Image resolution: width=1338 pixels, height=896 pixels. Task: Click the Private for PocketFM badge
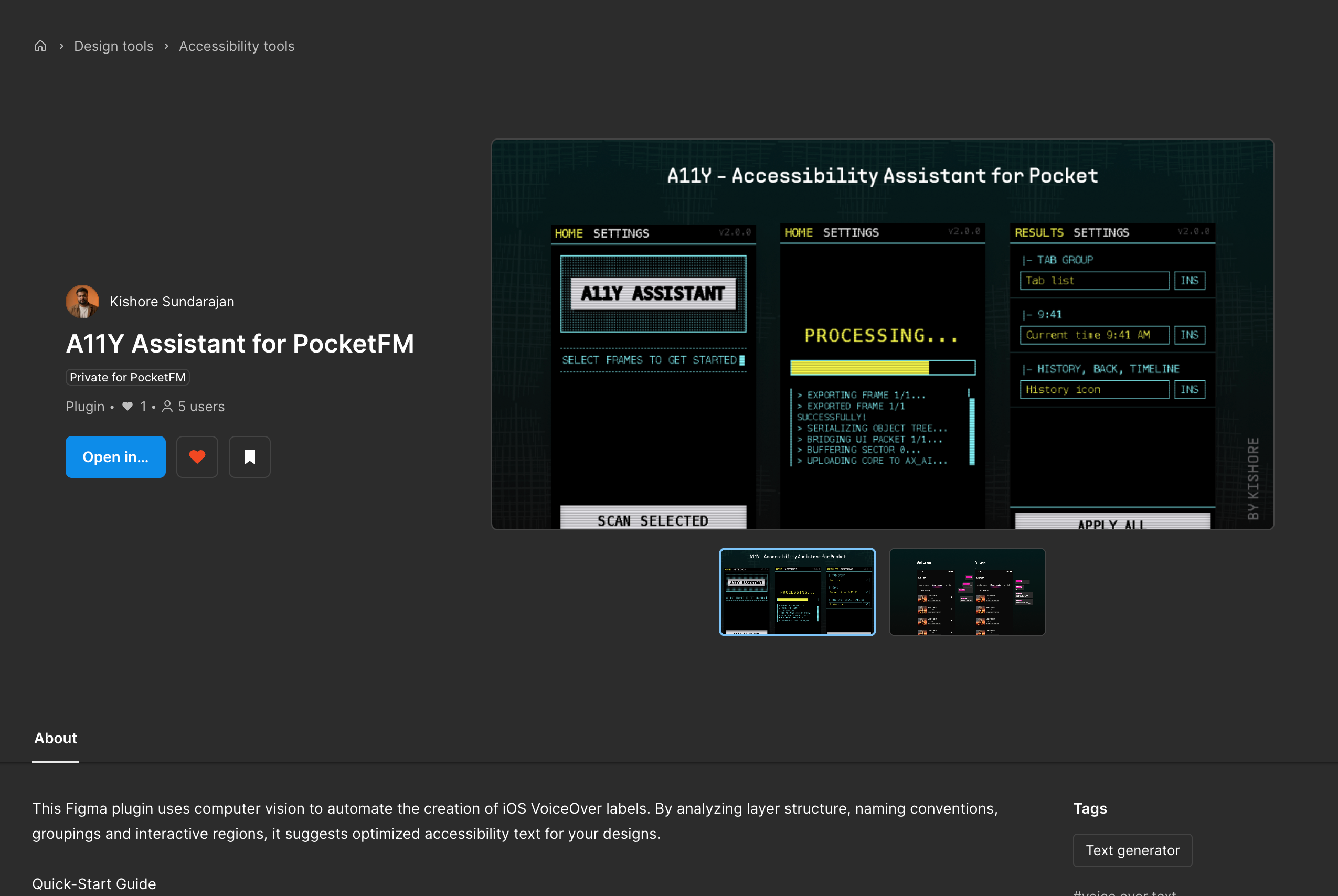(128, 377)
